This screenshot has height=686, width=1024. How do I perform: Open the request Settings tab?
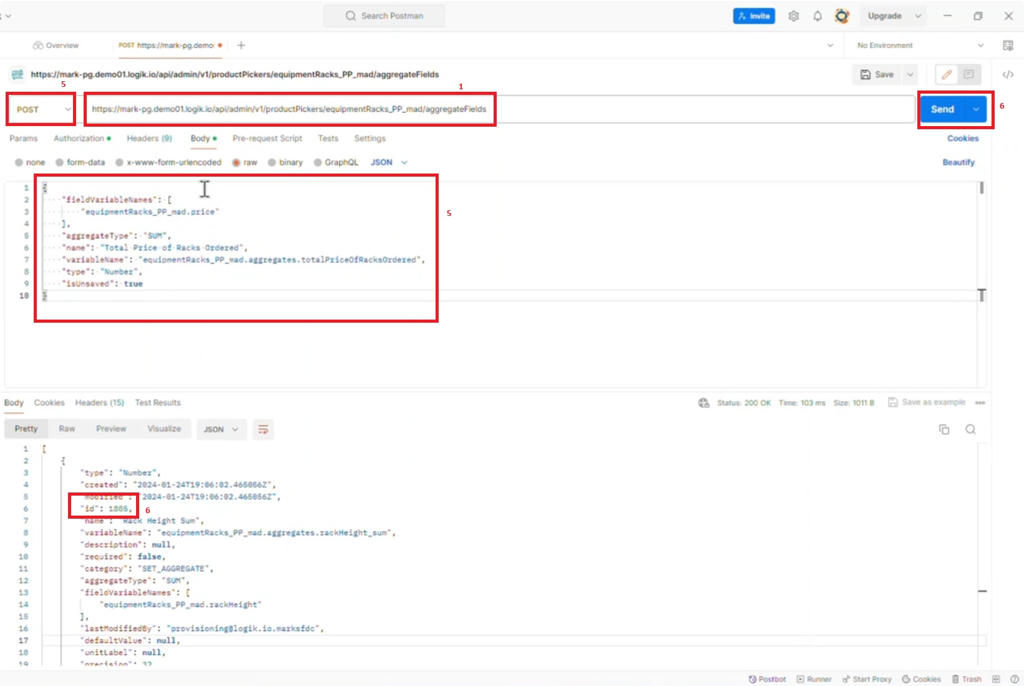[370, 139]
